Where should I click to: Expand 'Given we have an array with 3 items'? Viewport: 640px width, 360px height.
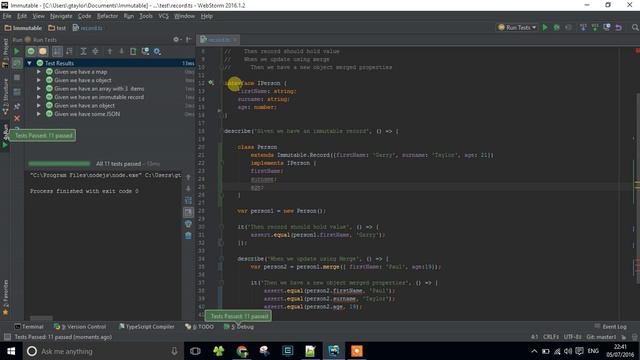pos(39,89)
